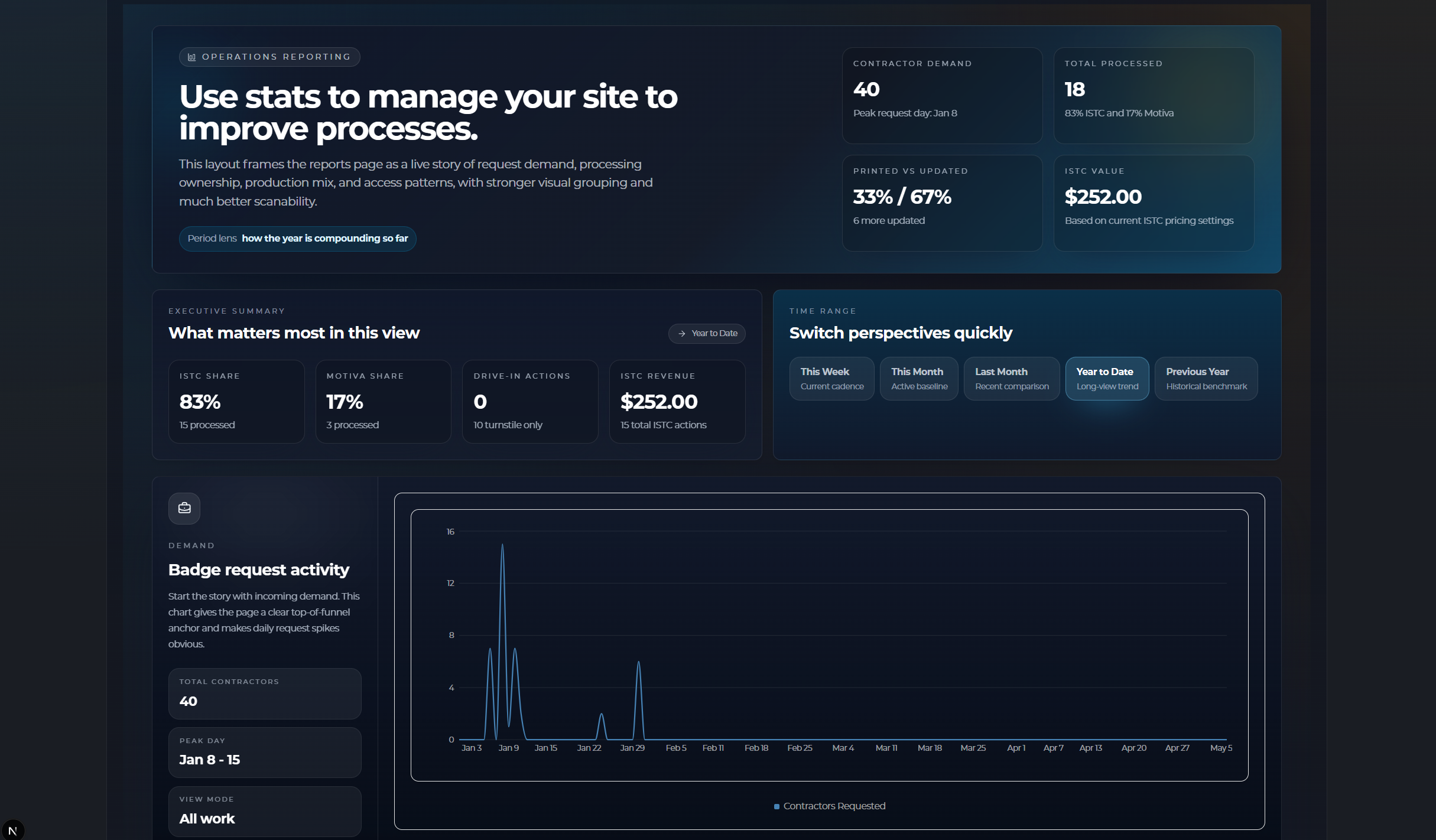Viewport: 1436px width, 840px height.
Task: Click the small chart peak near Jan 22
Action: 602,714
